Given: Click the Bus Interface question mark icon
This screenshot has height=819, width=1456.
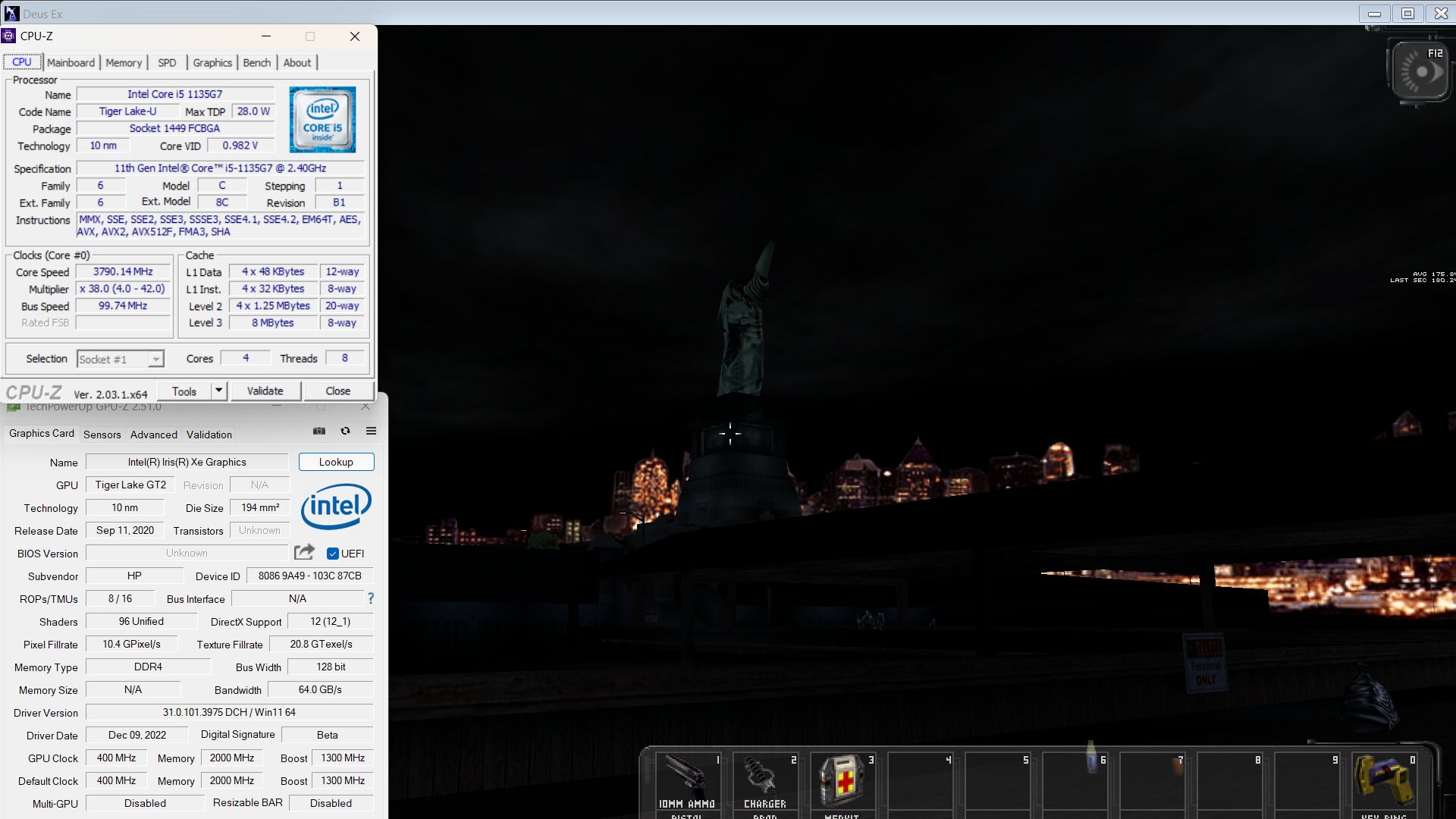Looking at the screenshot, I should coord(371,598).
